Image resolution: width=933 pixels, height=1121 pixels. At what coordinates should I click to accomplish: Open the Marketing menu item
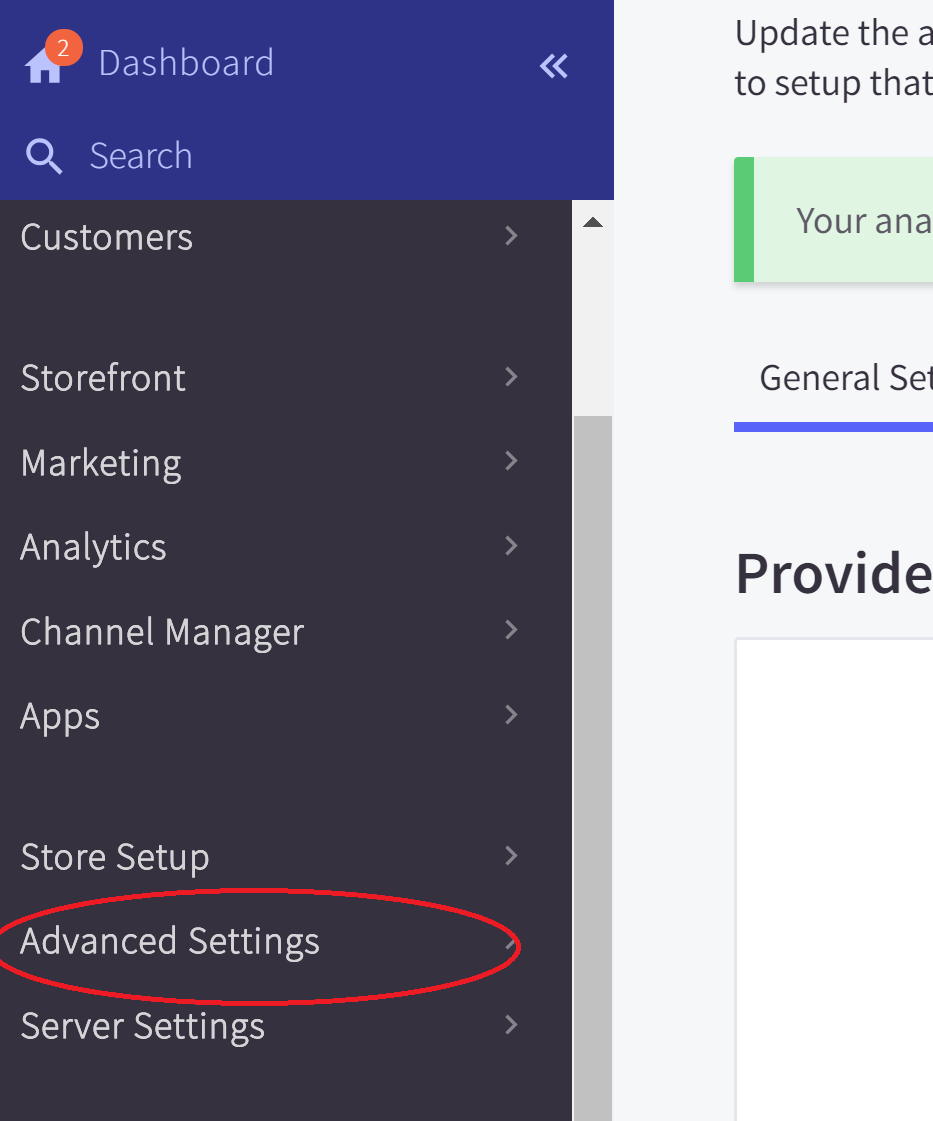[x=101, y=463]
